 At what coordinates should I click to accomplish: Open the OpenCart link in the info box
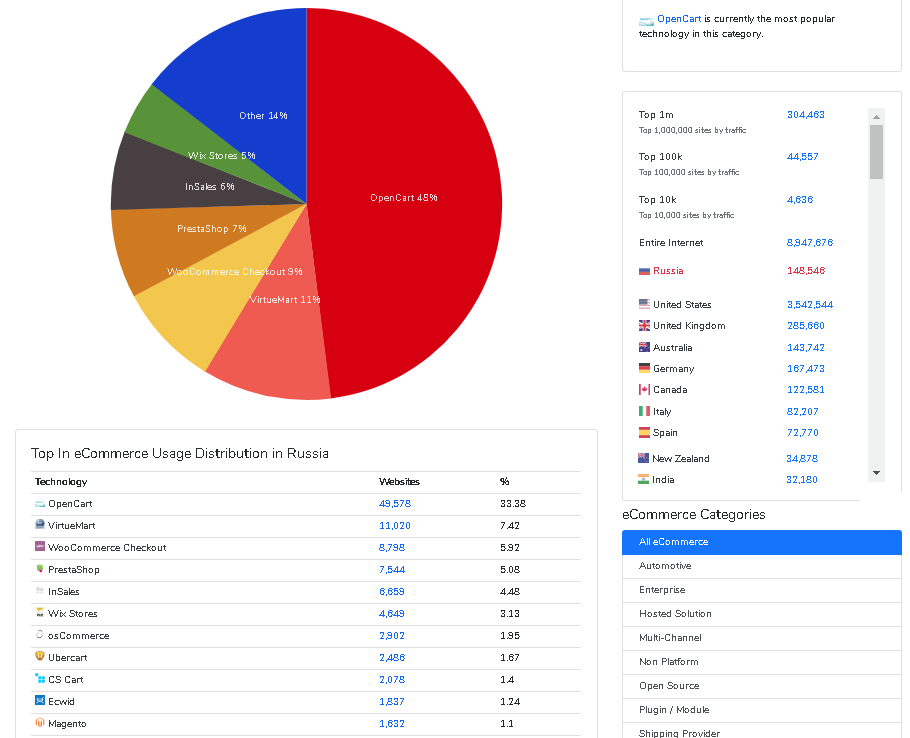pyautogui.click(x=679, y=19)
